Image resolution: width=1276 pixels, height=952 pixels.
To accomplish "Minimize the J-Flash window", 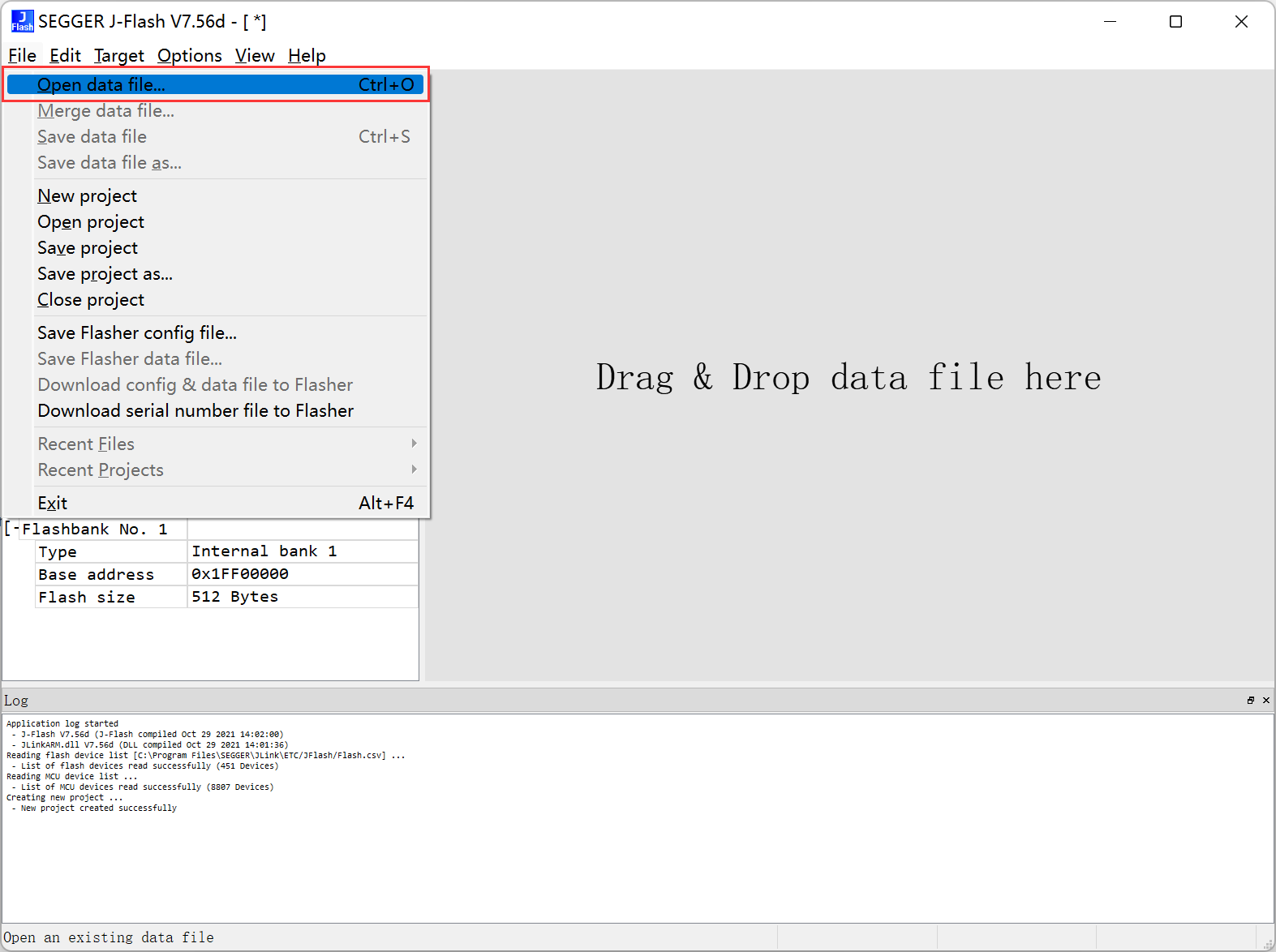I will click(x=1110, y=22).
